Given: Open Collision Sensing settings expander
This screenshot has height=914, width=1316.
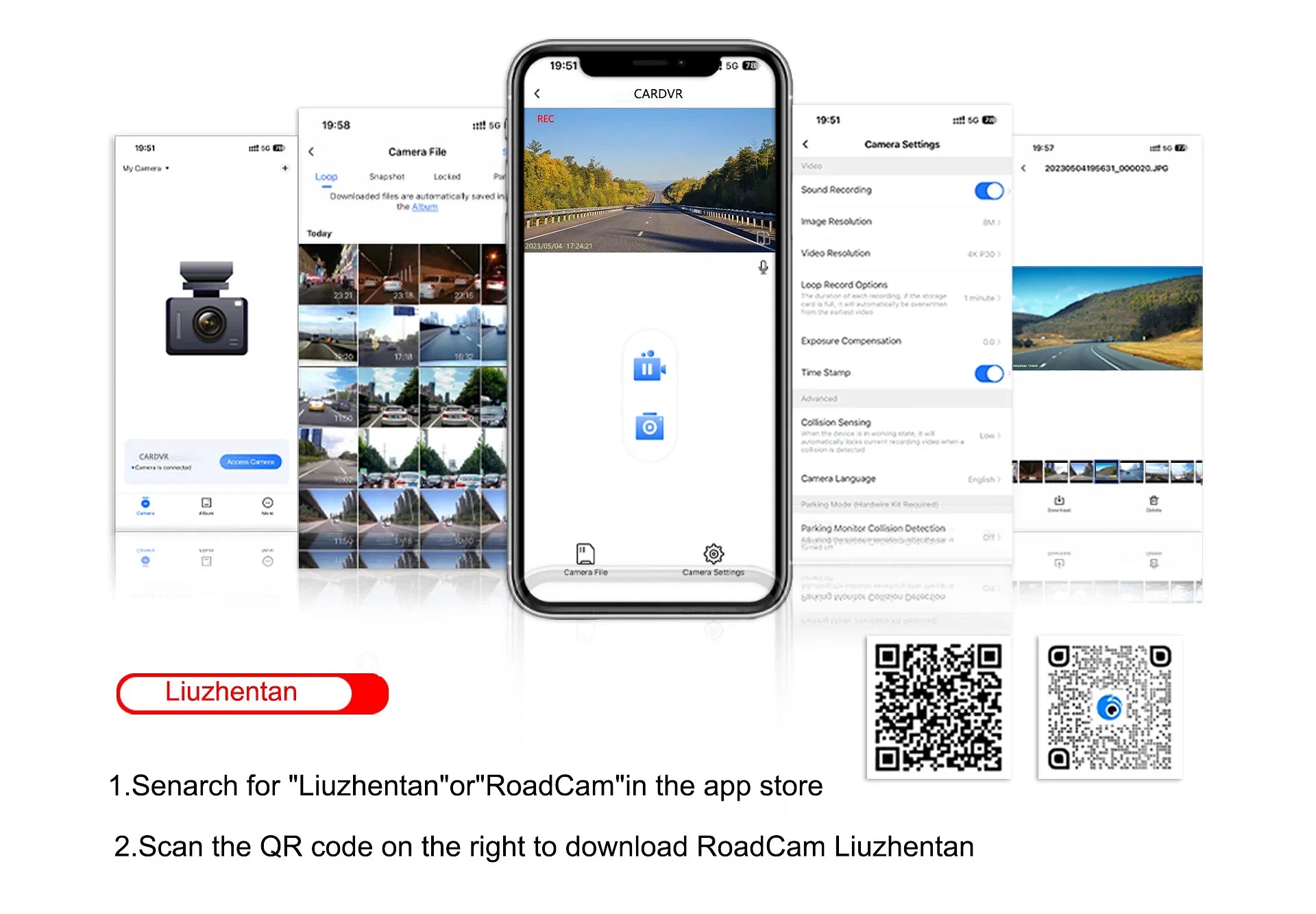Looking at the screenshot, I should point(992,437).
